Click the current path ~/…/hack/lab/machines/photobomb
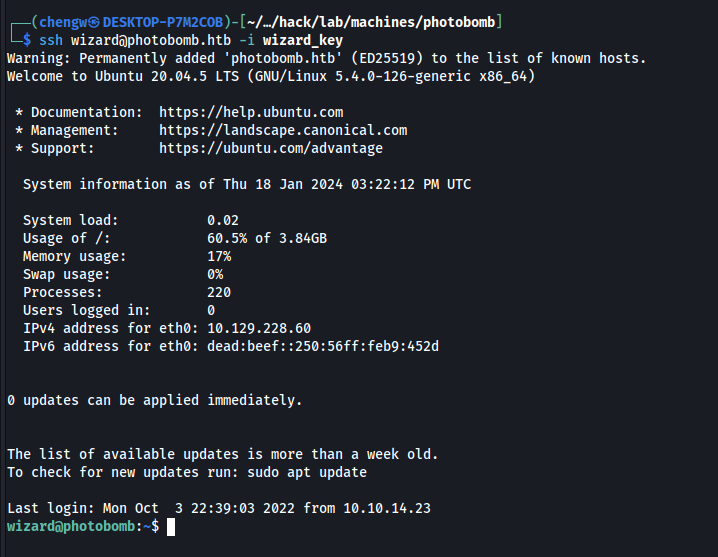Screen dimensions: 718x557 point(371,22)
